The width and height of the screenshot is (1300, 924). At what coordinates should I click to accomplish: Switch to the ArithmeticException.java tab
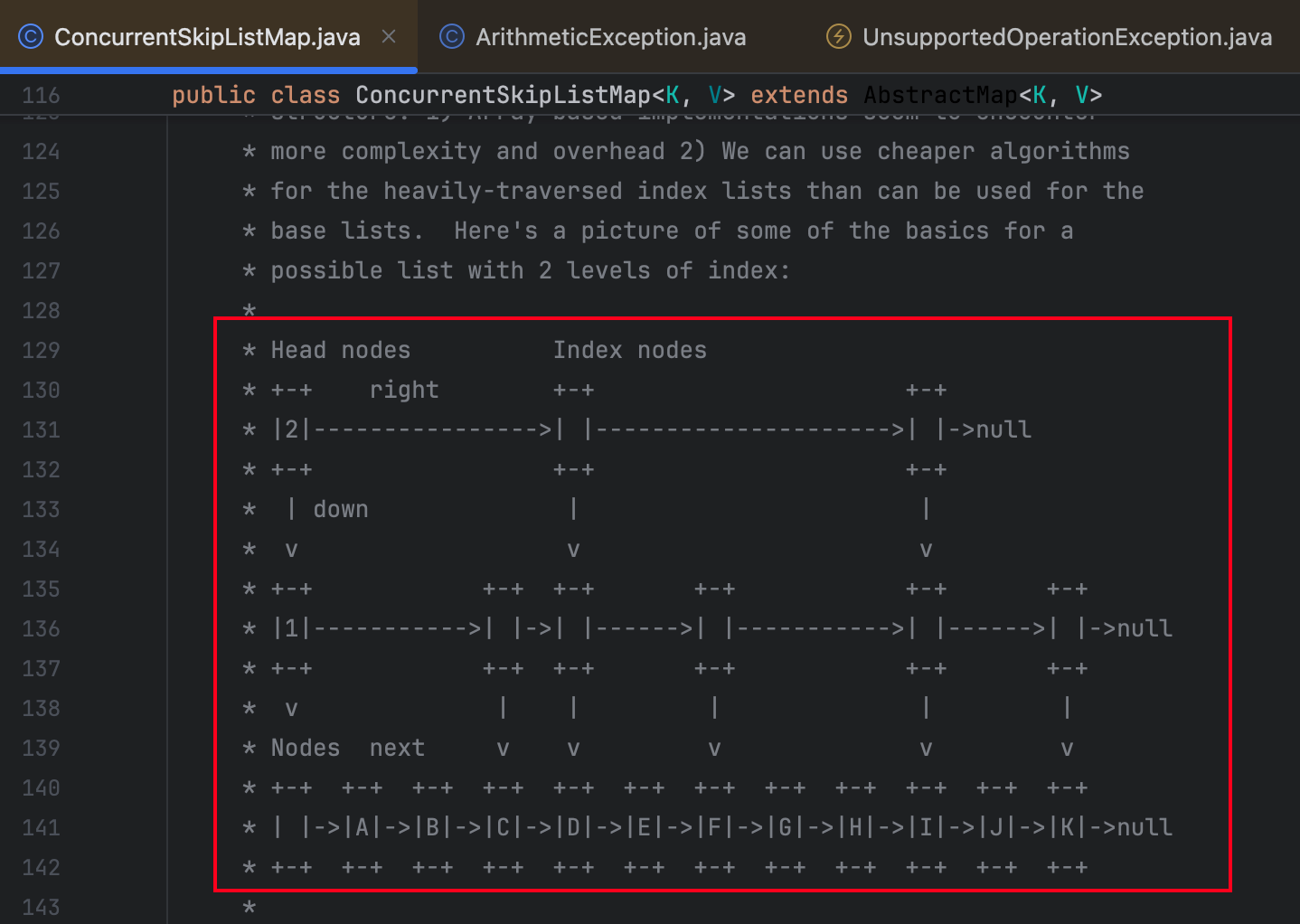[x=610, y=37]
